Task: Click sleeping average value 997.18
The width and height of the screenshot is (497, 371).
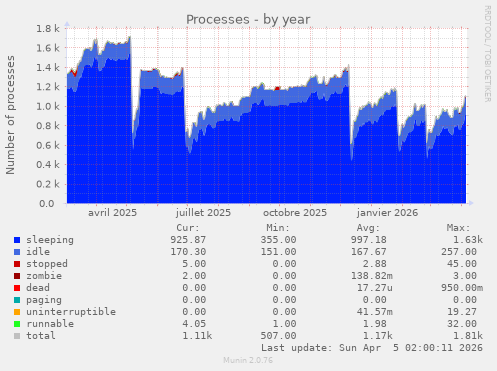Action: (369, 240)
